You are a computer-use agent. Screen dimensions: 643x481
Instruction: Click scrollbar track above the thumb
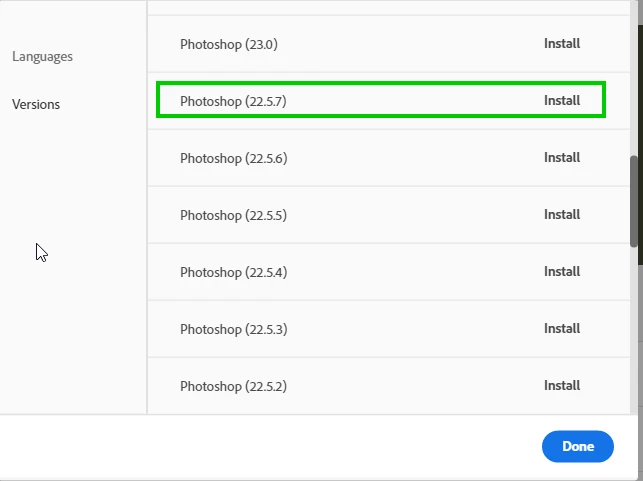(635, 80)
